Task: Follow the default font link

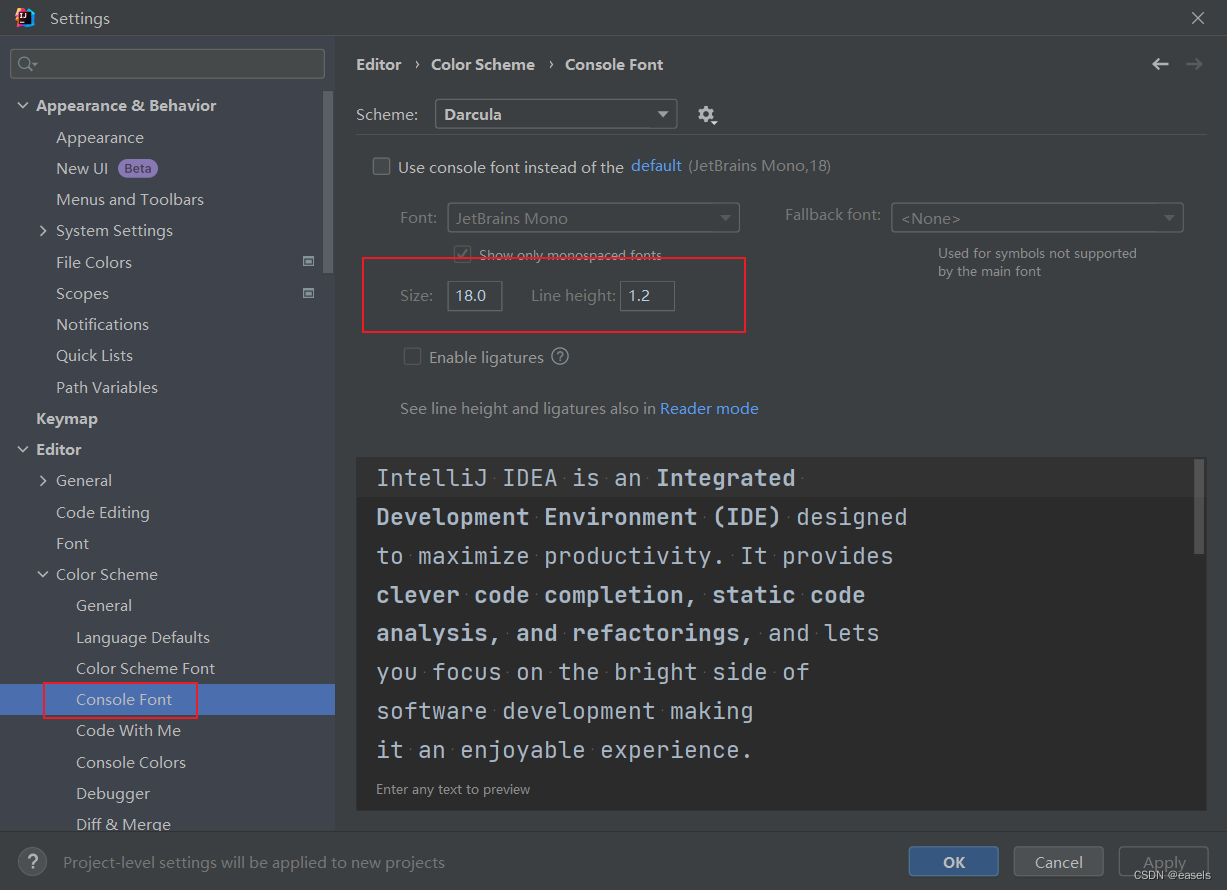Action: (657, 166)
